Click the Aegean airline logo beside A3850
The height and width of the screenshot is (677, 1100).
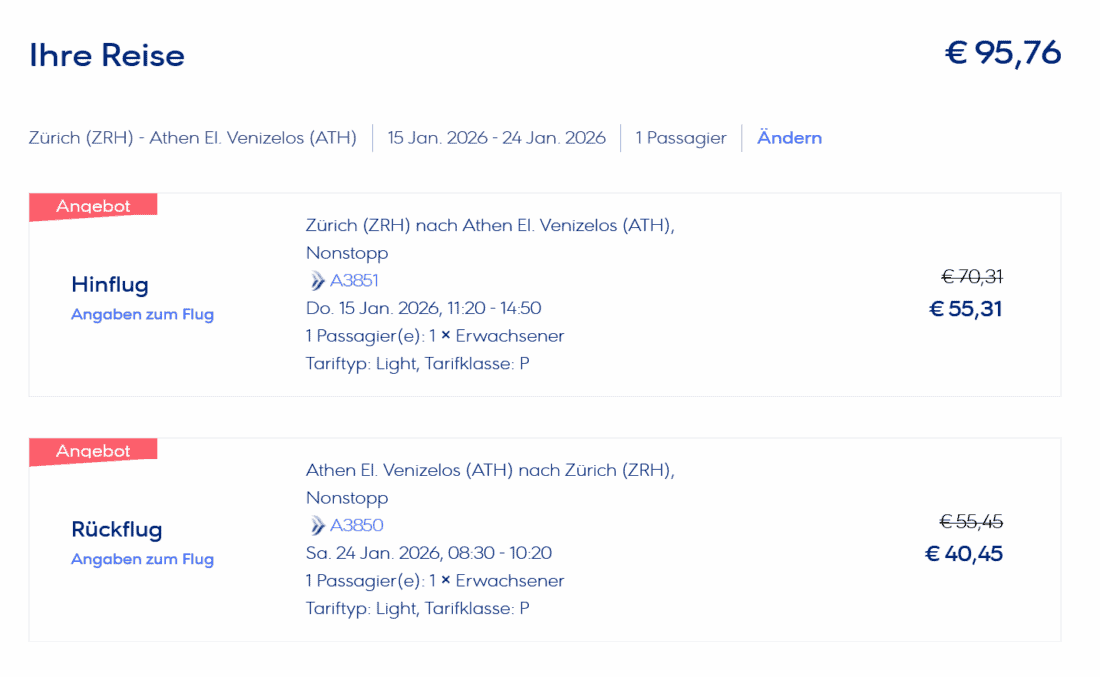[318, 526]
